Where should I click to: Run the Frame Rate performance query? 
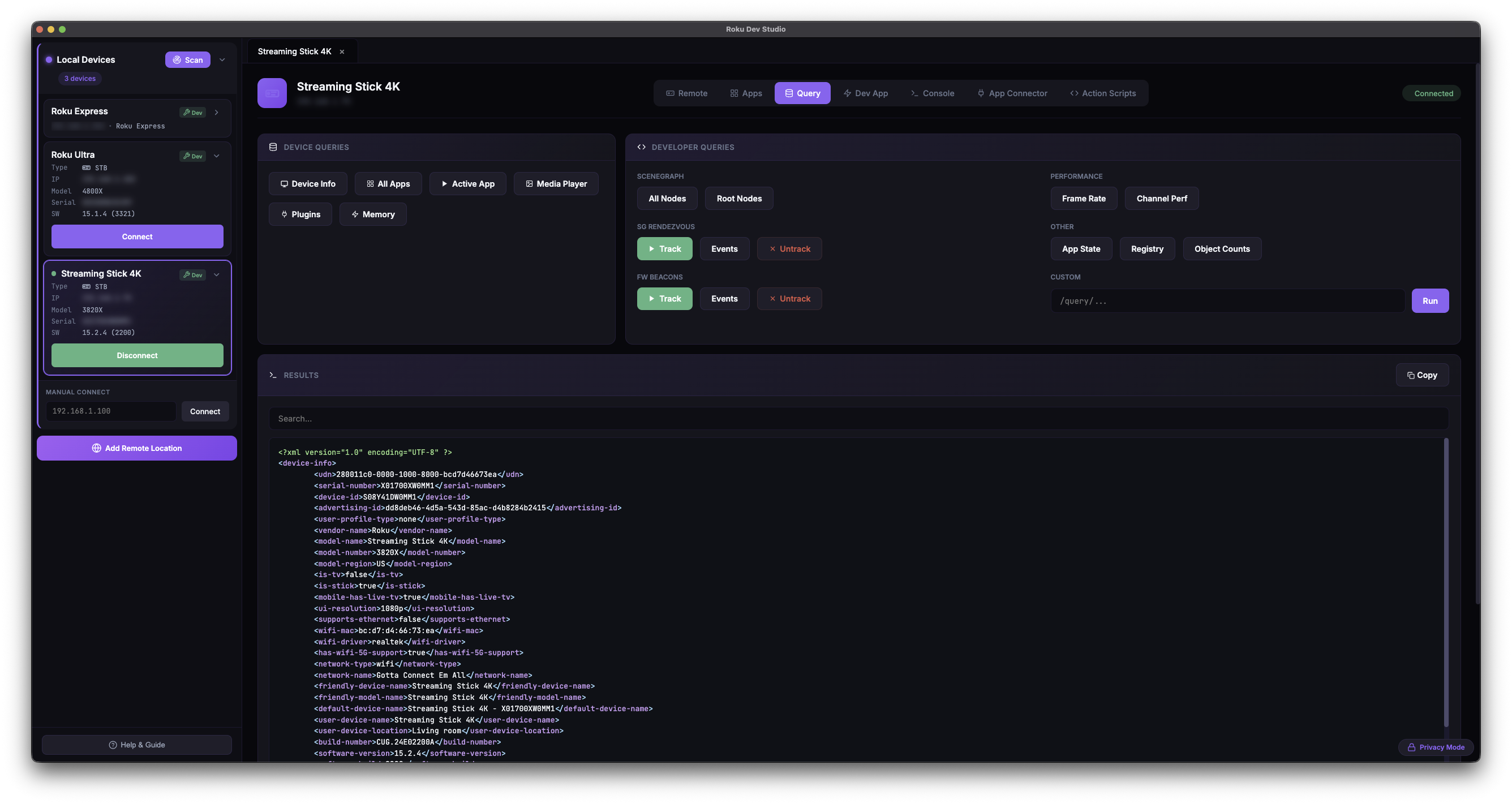[1084, 199]
